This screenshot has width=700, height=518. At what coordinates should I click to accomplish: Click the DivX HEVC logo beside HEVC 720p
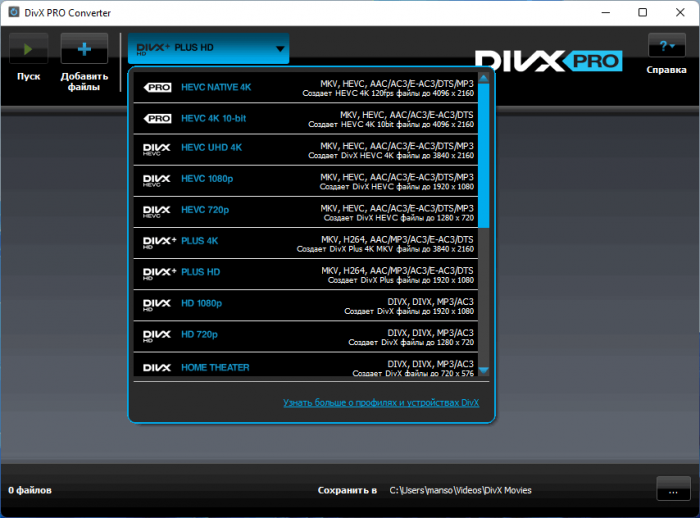(x=157, y=212)
